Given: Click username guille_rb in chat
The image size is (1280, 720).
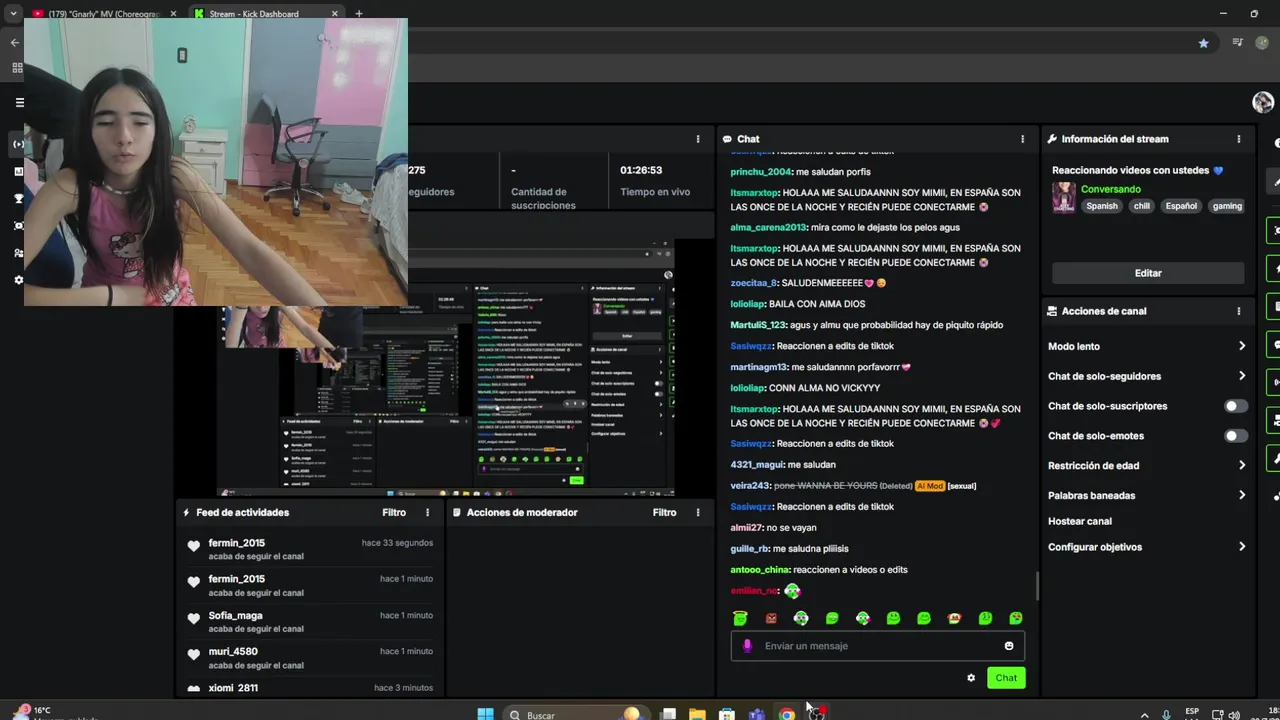Looking at the screenshot, I should pyautogui.click(x=750, y=549).
